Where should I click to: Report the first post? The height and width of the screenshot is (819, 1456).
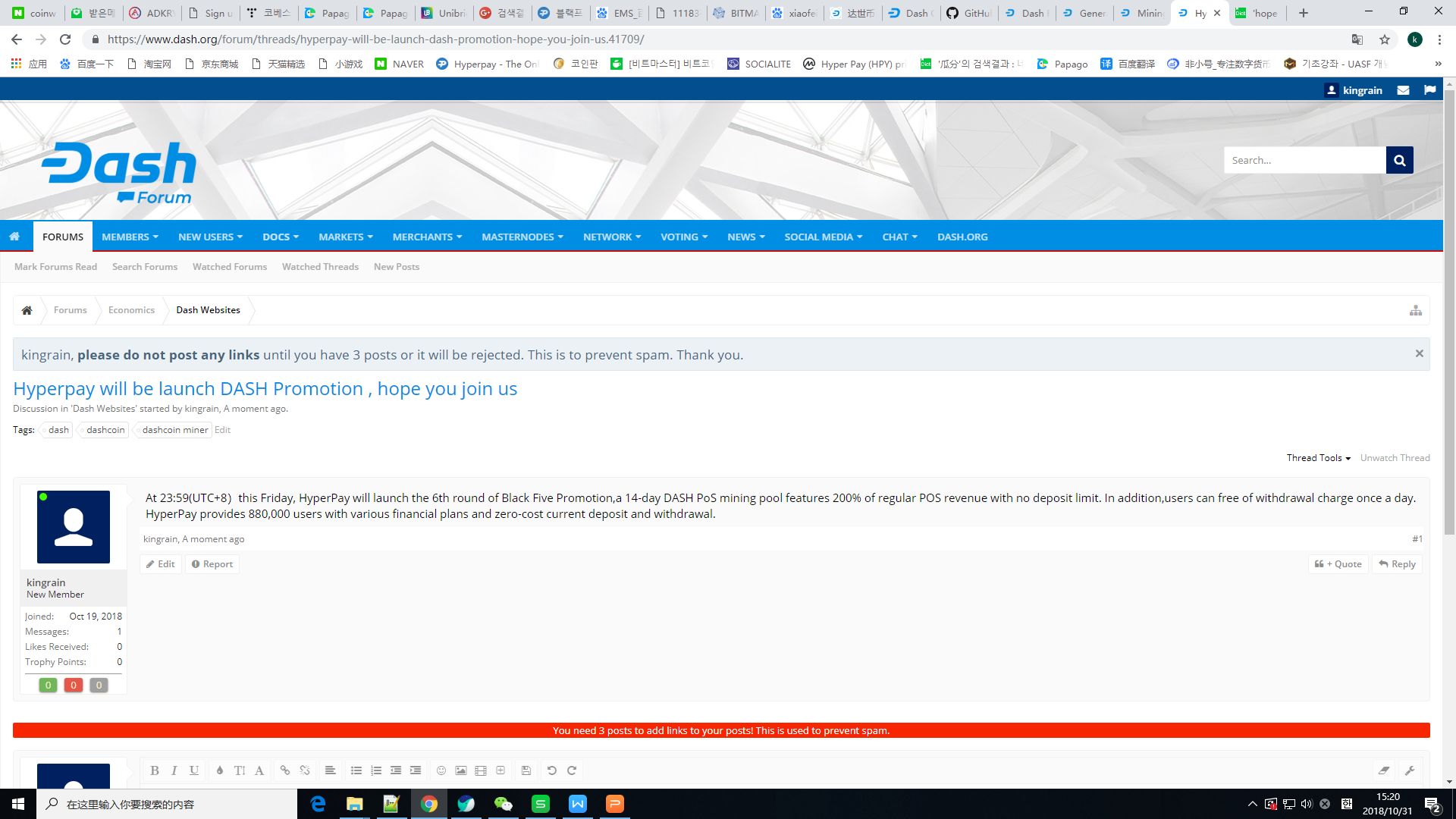[212, 564]
